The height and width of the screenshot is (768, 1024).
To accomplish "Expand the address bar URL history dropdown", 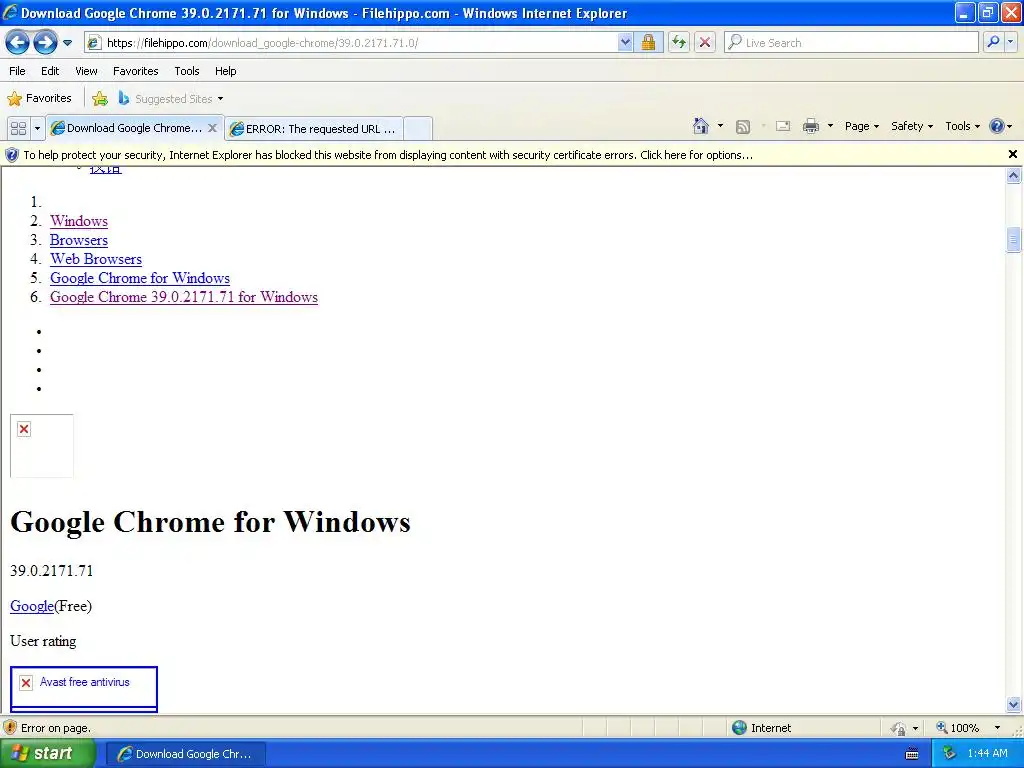I will (625, 43).
